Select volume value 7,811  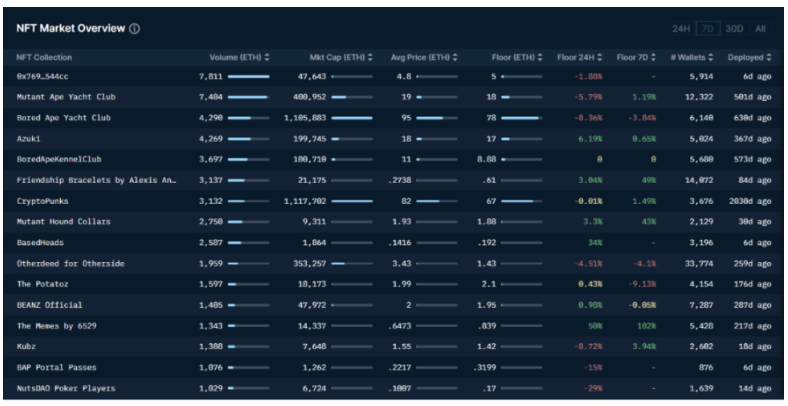click(211, 76)
